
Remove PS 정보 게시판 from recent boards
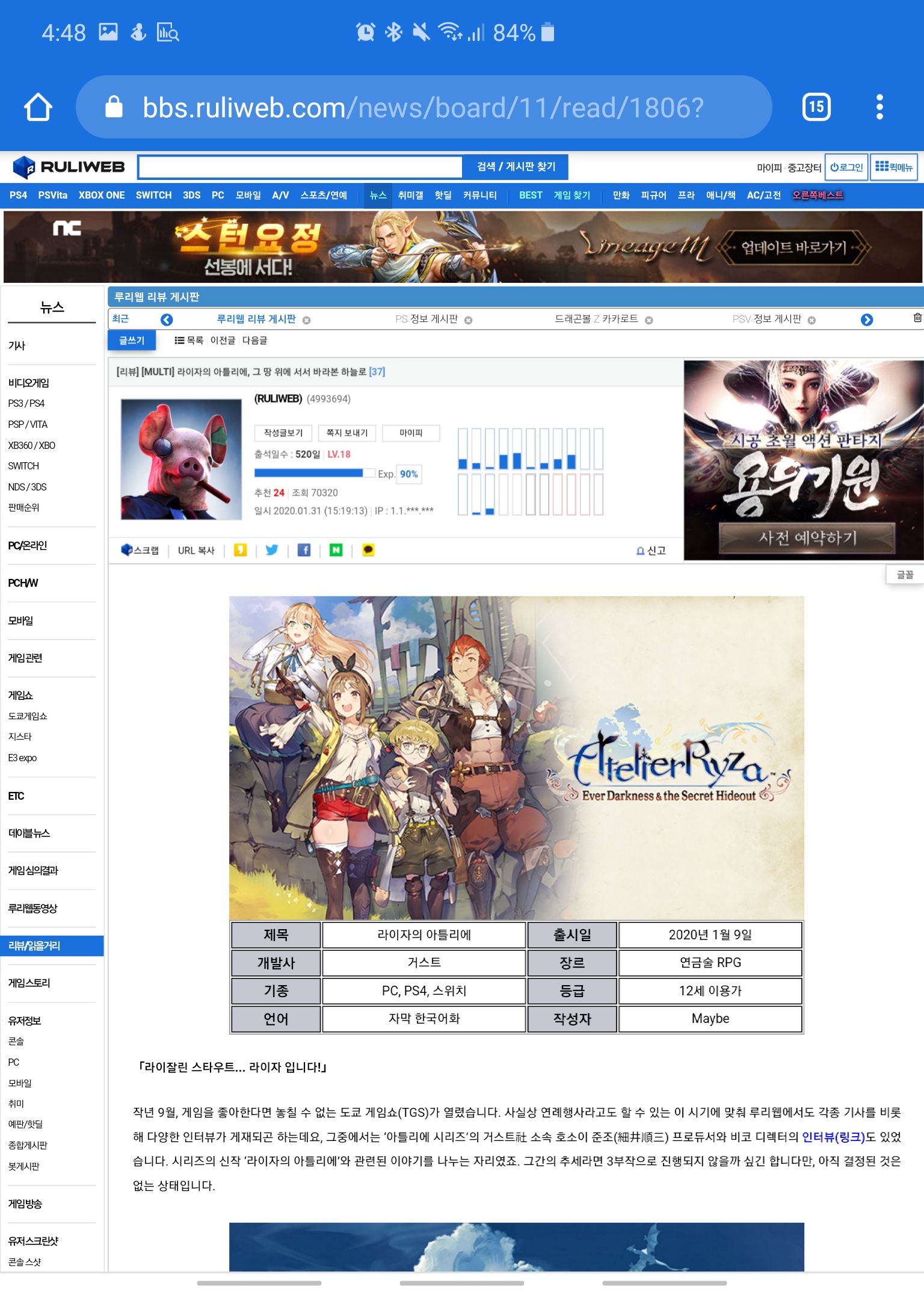click(x=468, y=320)
